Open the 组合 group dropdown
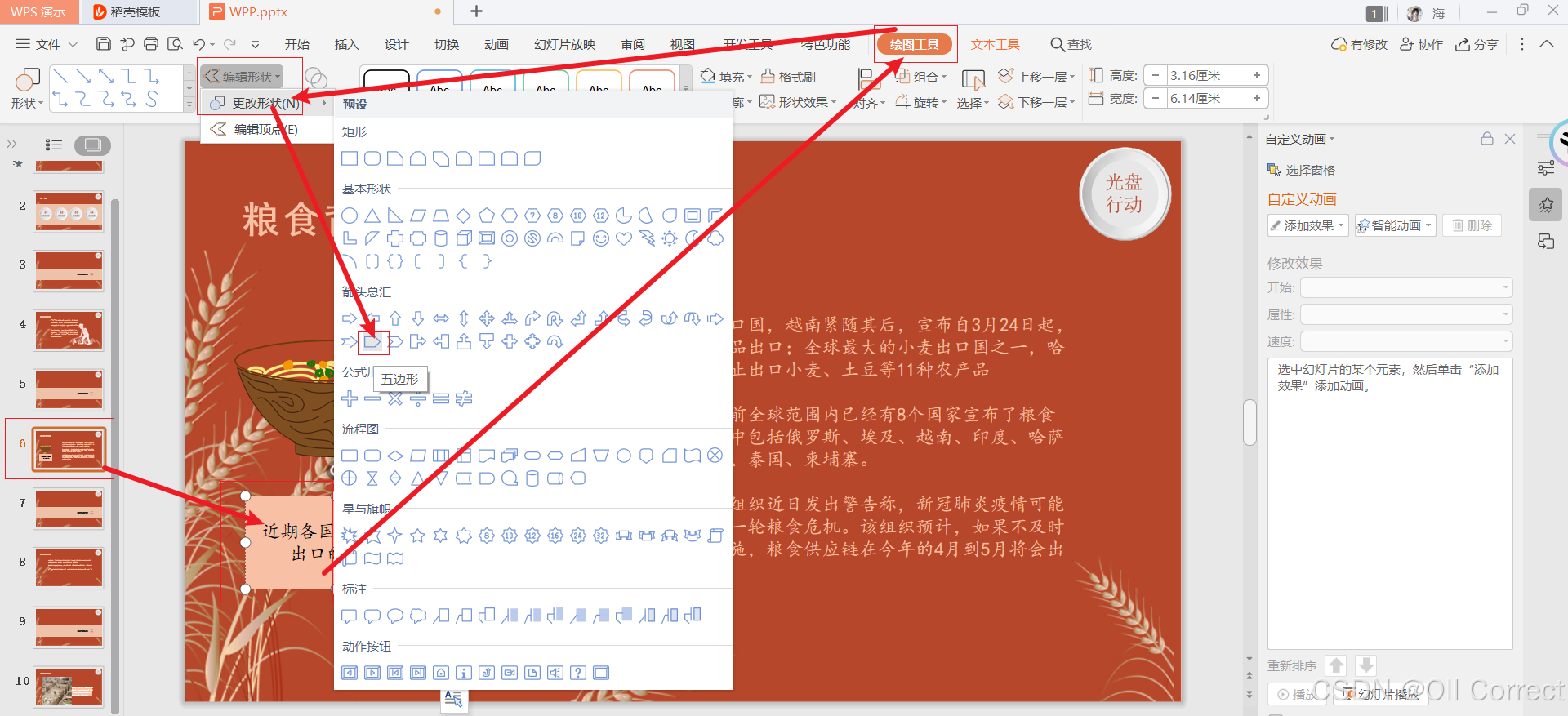 click(920, 77)
